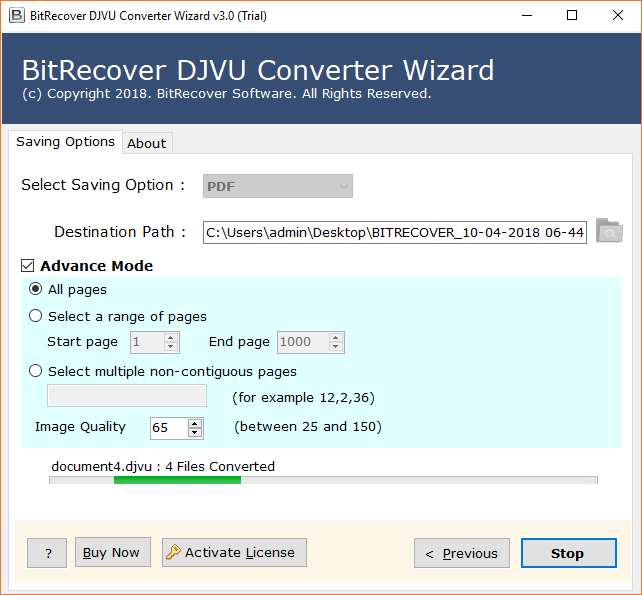Click the Destination Path text field

click(395, 233)
